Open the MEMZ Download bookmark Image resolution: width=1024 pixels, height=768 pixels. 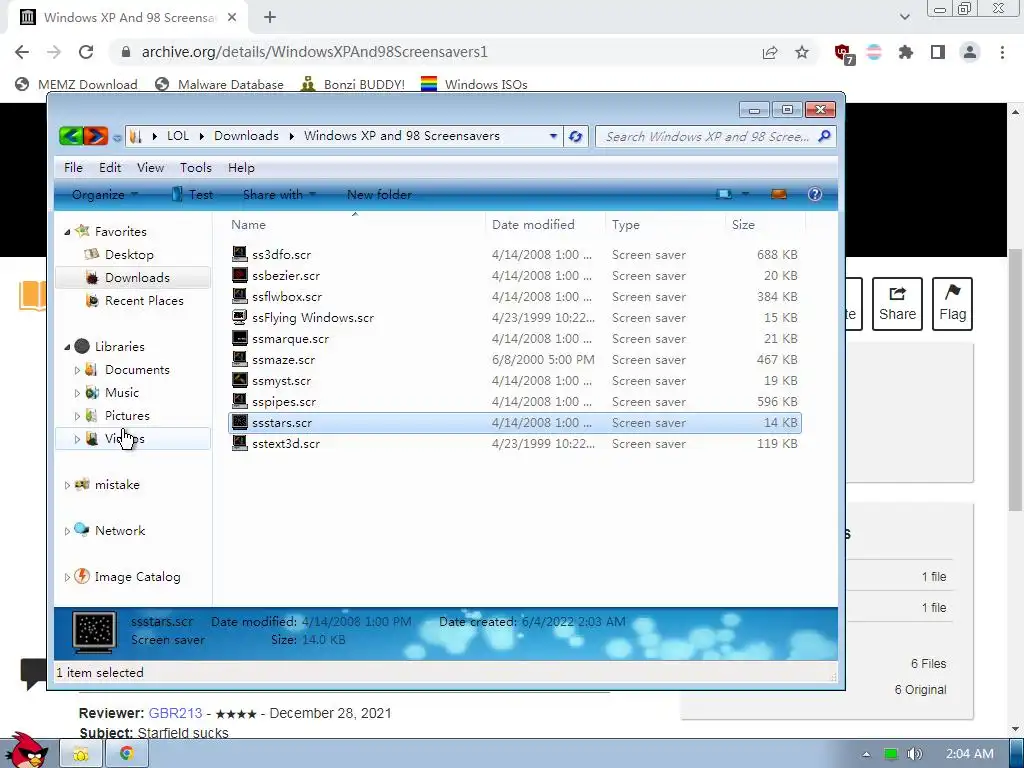(x=76, y=84)
